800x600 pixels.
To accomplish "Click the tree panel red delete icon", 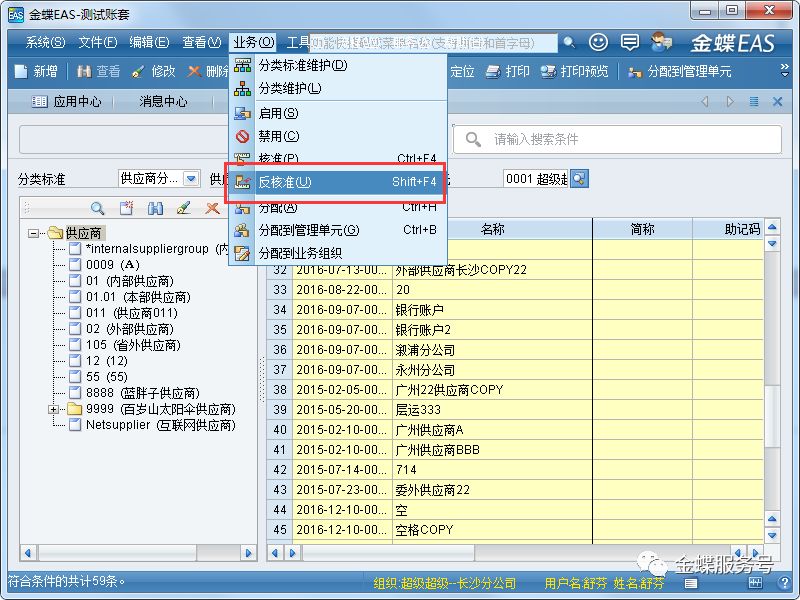I will [x=212, y=208].
